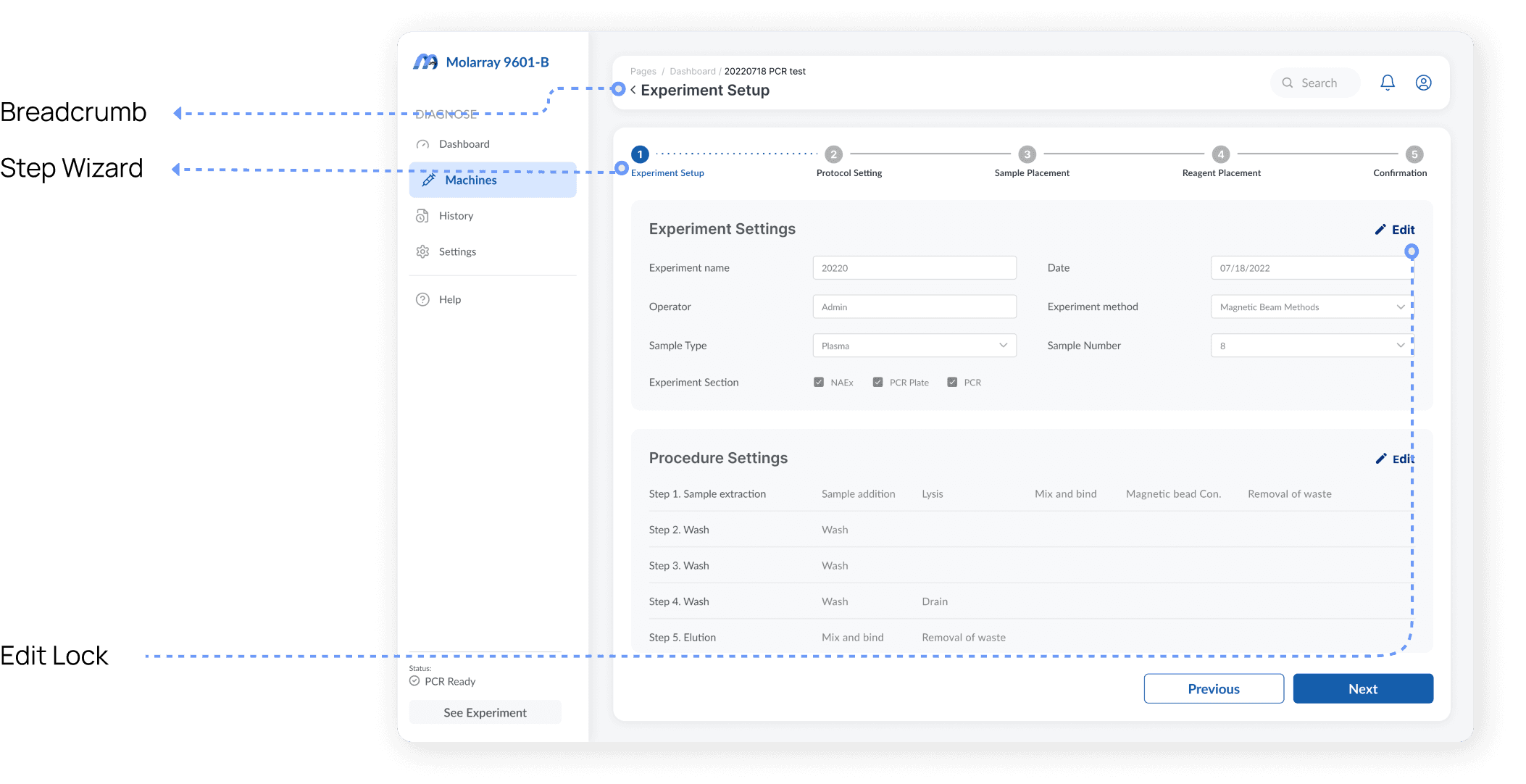The width and height of the screenshot is (1526, 784).
Task: Open Settings gear in sidebar
Action: tap(422, 251)
